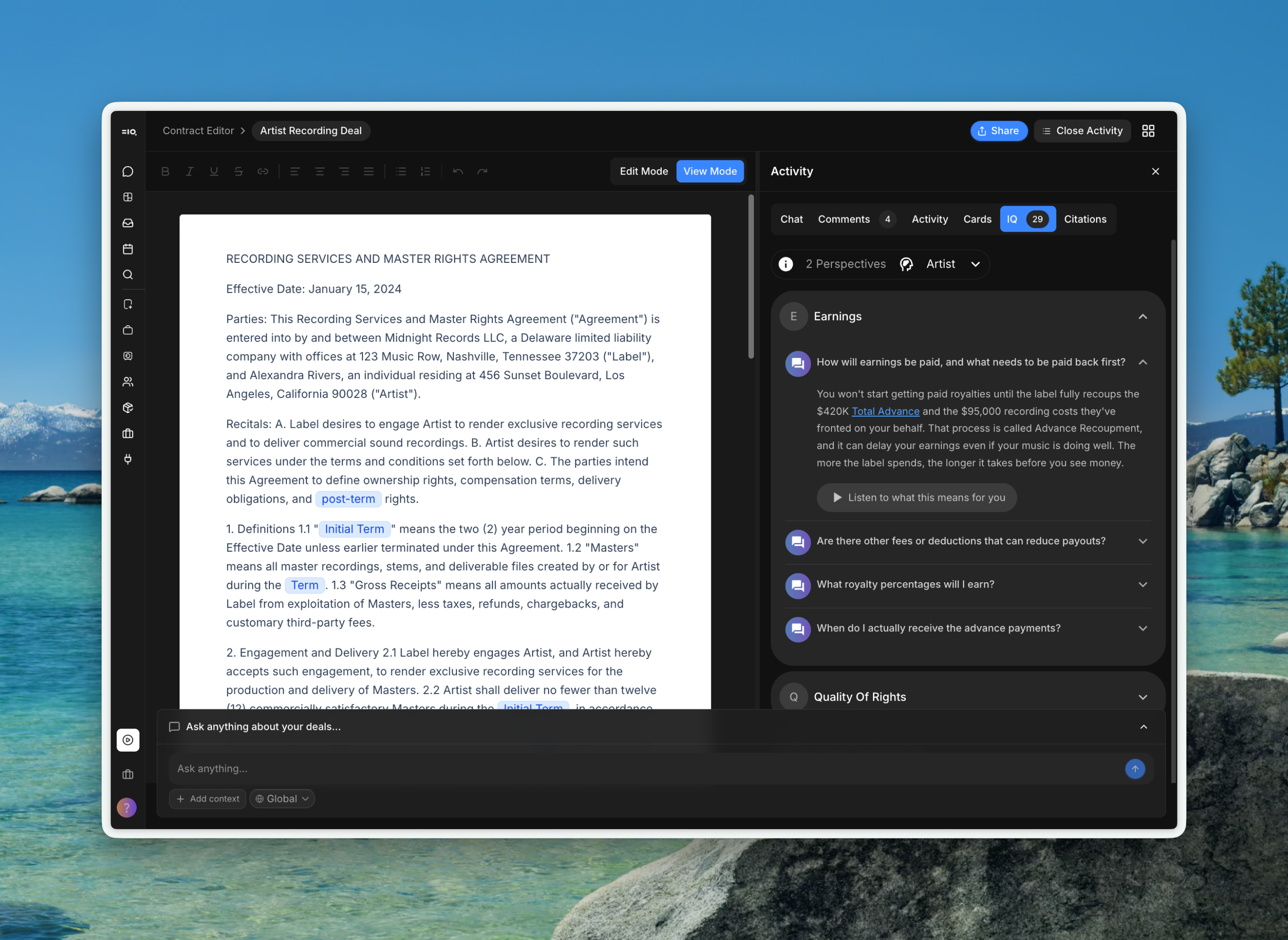This screenshot has width=1288, height=940.
Task: Select View Mode toggle
Action: pyautogui.click(x=709, y=171)
